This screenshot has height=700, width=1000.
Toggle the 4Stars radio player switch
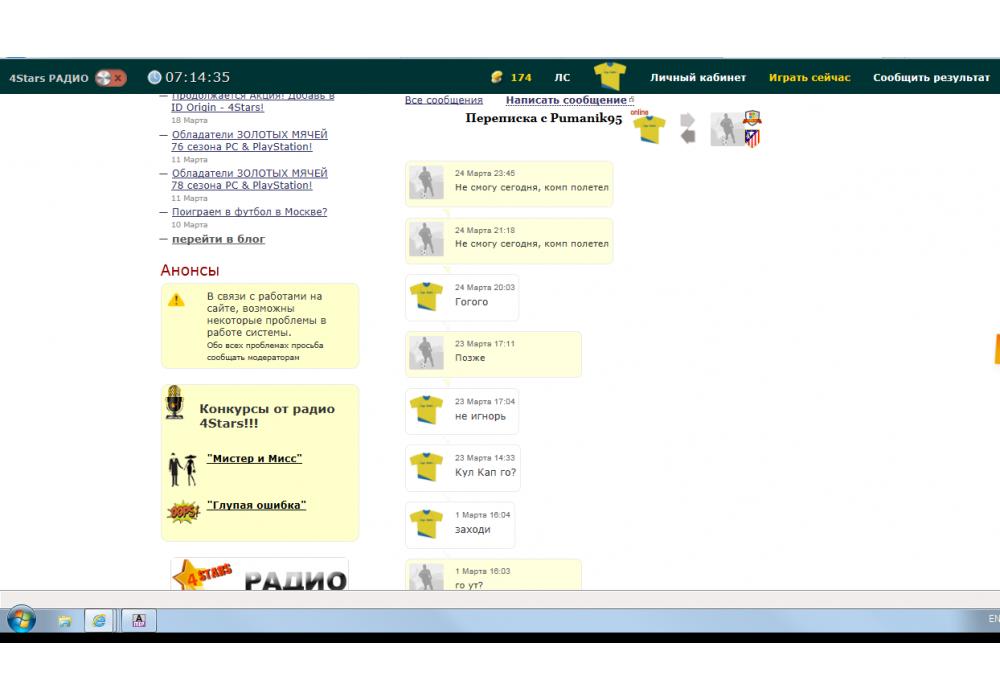point(111,78)
